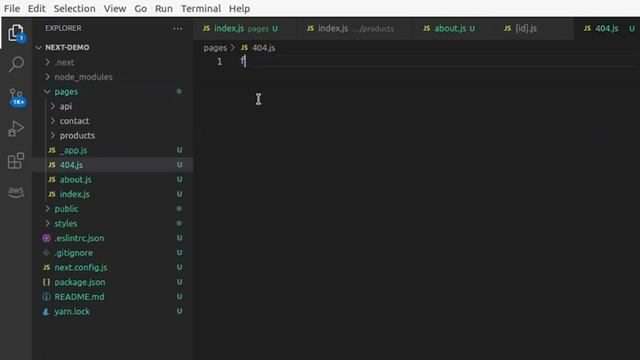This screenshot has height=360, width=640.
Task: Switch to the about.js tab
Action: [454, 29]
